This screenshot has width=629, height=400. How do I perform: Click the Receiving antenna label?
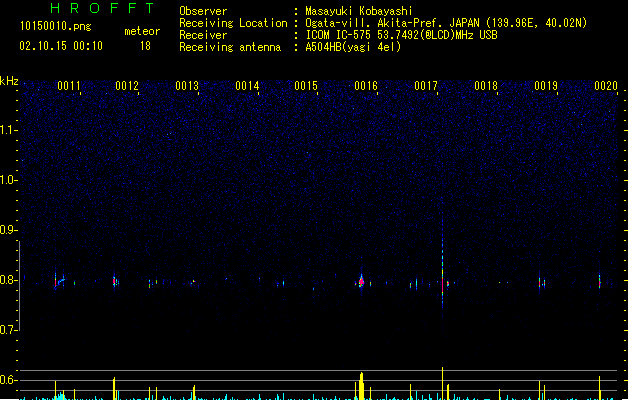[230, 47]
